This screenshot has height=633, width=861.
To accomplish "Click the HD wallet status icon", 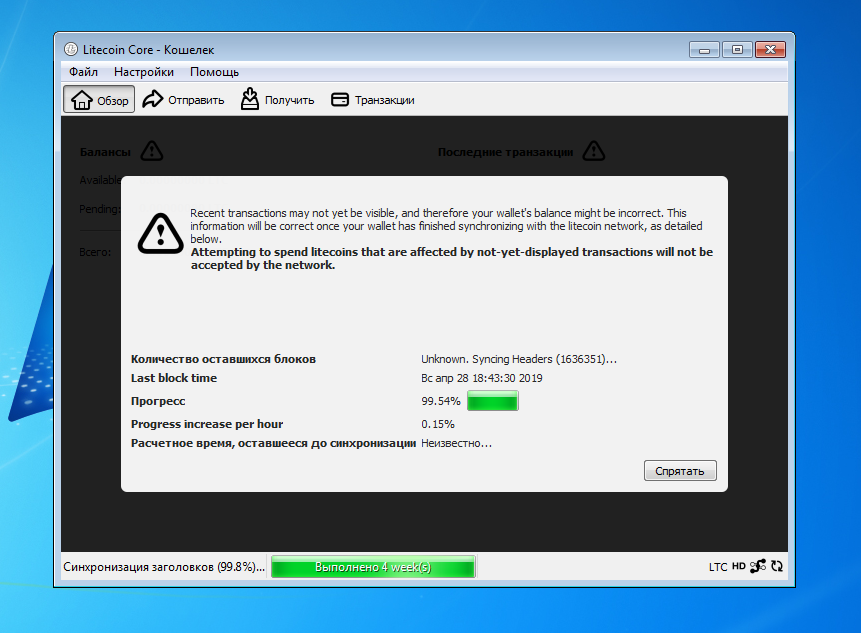I will point(739,566).
